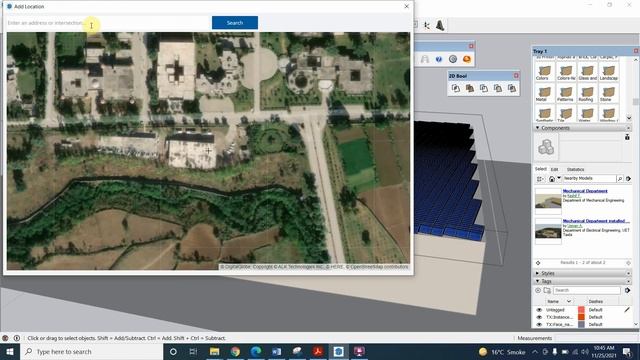The width and height of the screenshot is (640, 360).
Task: Click the orange sphere icon in floating toolbar
Action: tap(467, 59)
